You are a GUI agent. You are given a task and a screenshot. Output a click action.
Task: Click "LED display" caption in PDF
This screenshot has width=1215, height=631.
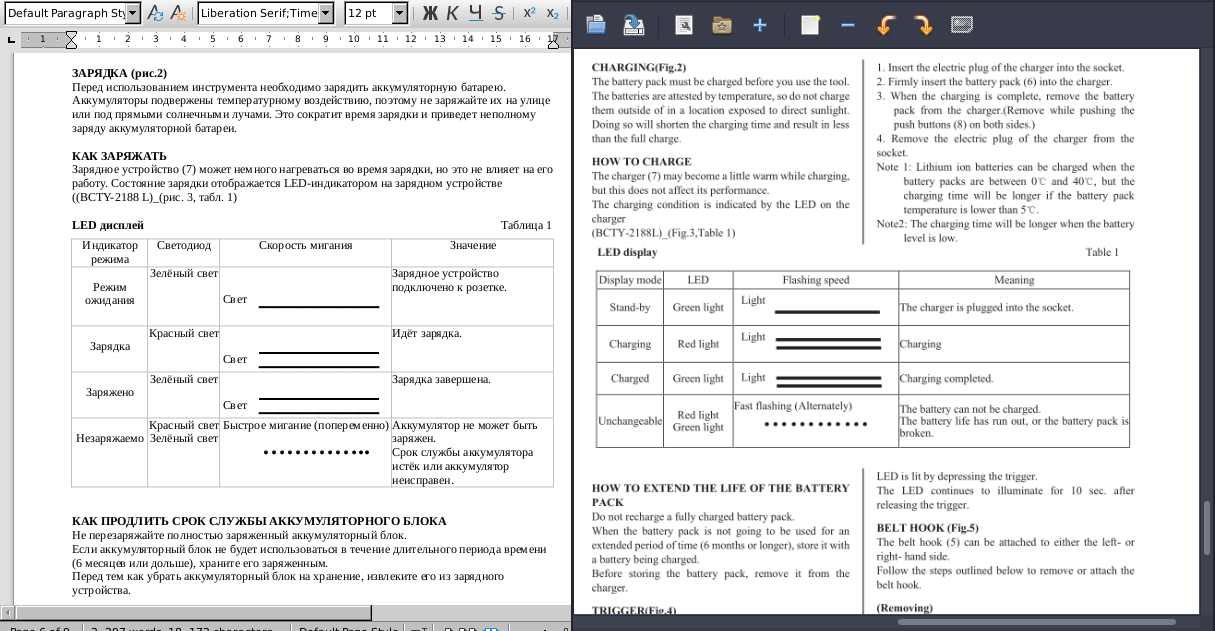click(x=628, y=252)
